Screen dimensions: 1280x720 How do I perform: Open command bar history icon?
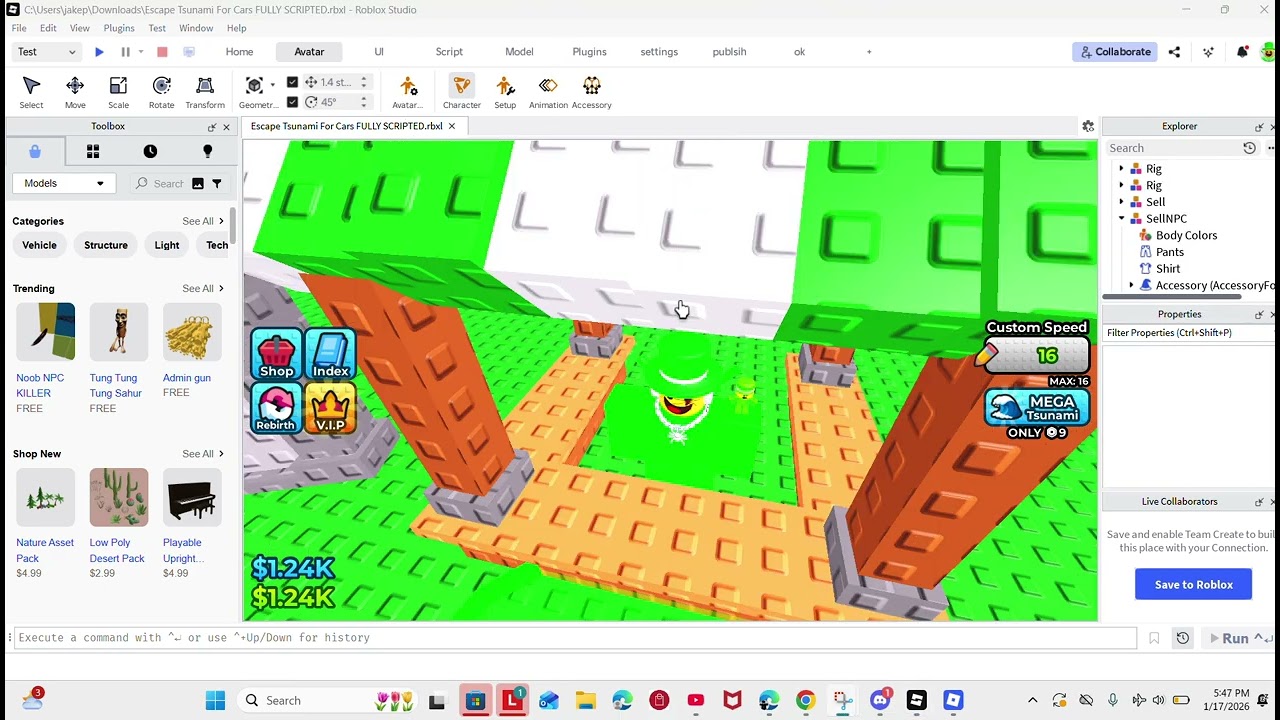1183,638
